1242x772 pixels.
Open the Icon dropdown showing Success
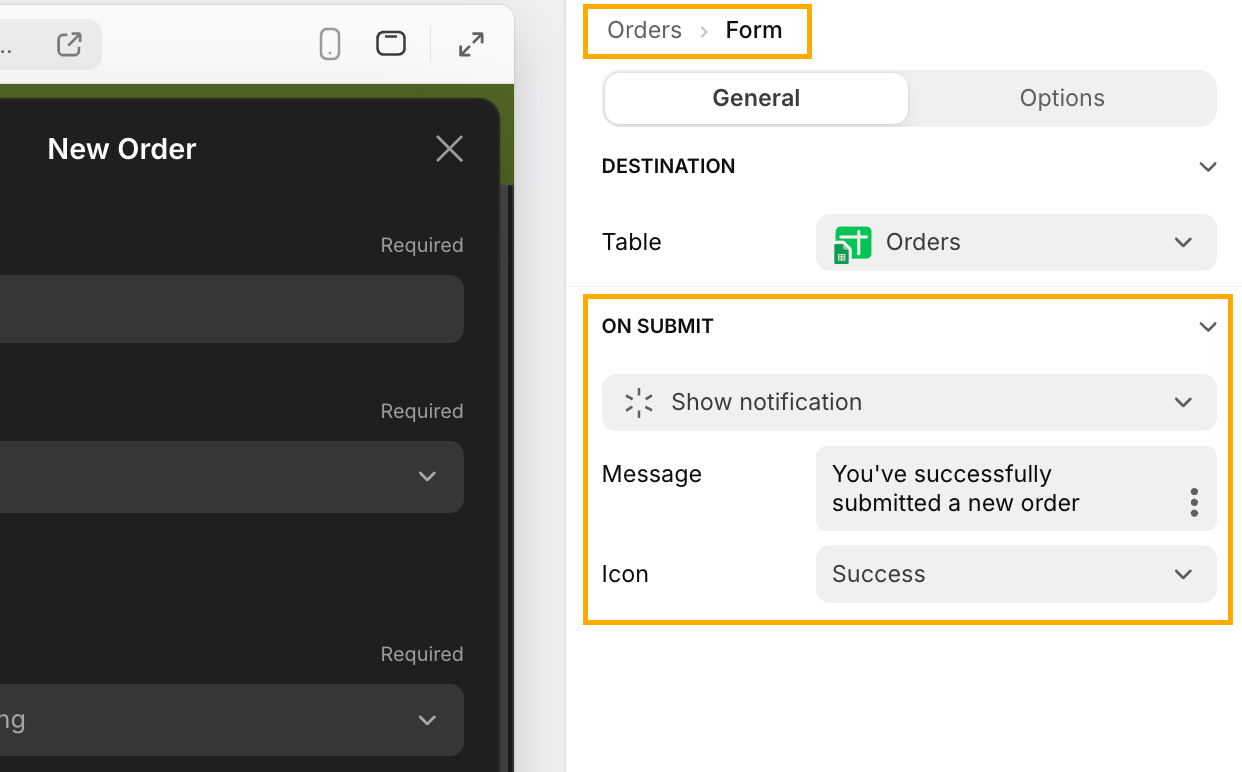click(1016, 574)
